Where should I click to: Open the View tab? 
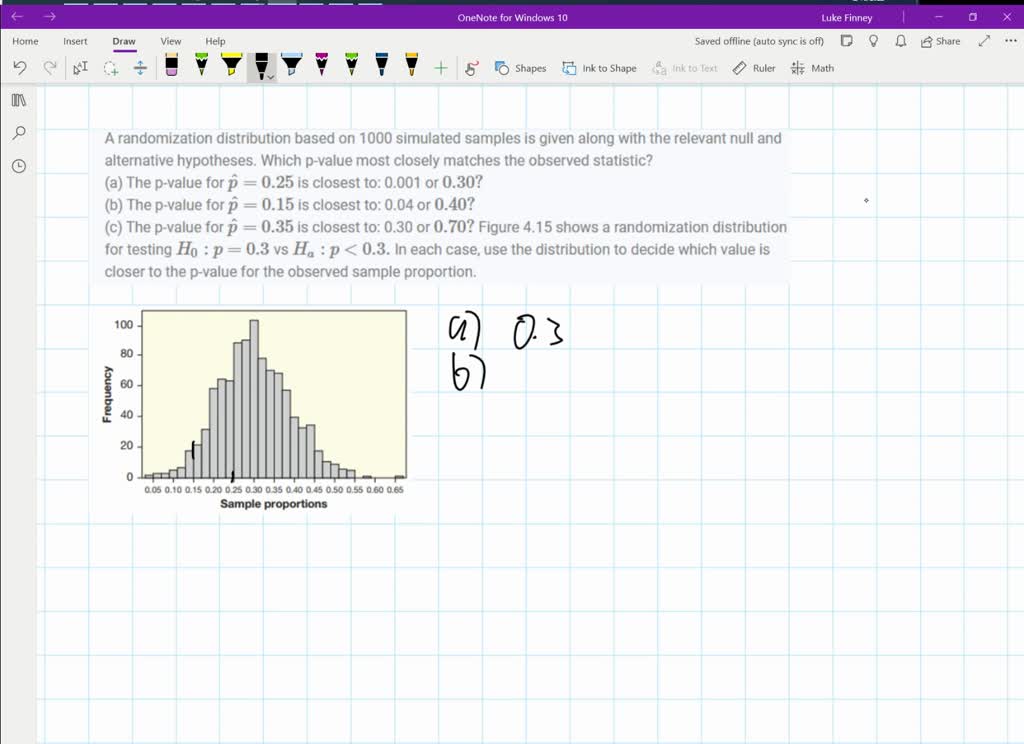pos(171,41)
